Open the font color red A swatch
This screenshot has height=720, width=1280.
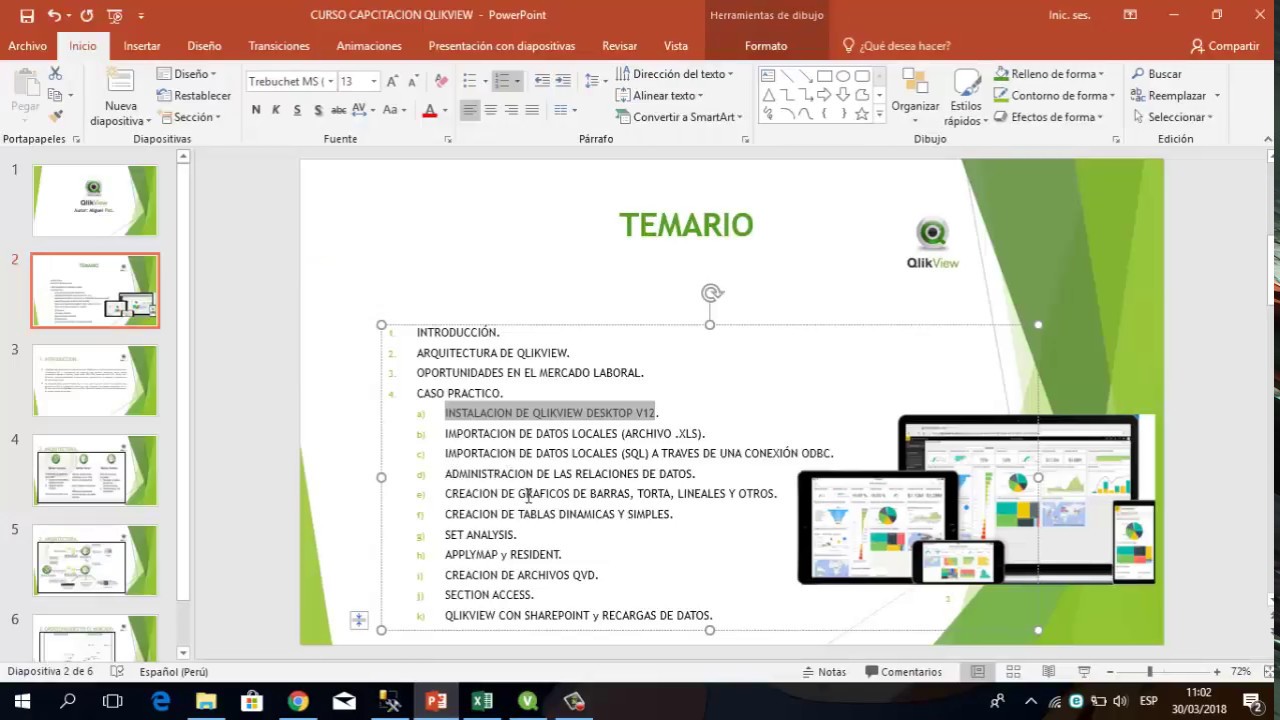[x=430, y=110]
